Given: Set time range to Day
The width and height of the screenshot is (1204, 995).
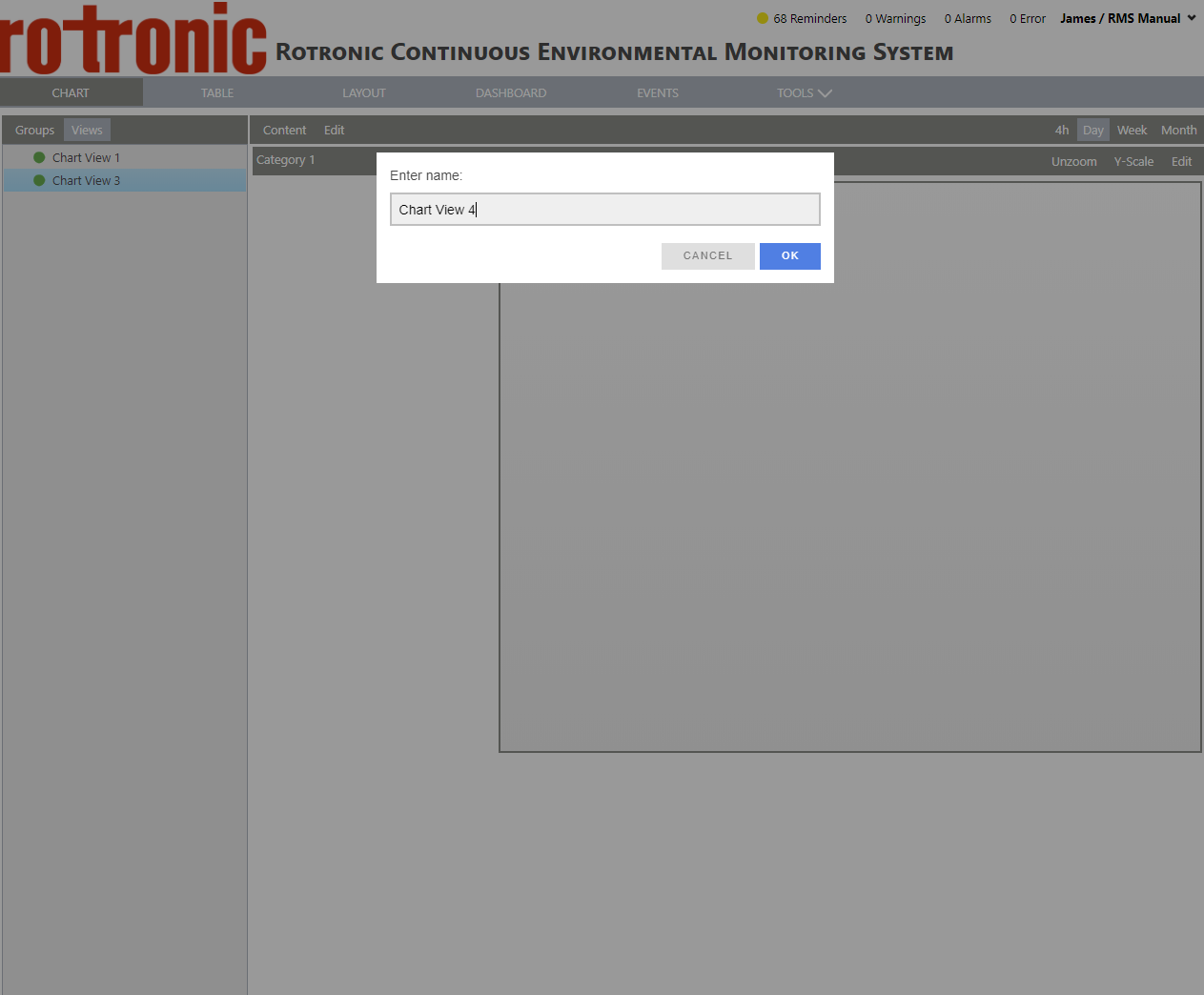Looking at the screenshot, I should (1093, 130).
